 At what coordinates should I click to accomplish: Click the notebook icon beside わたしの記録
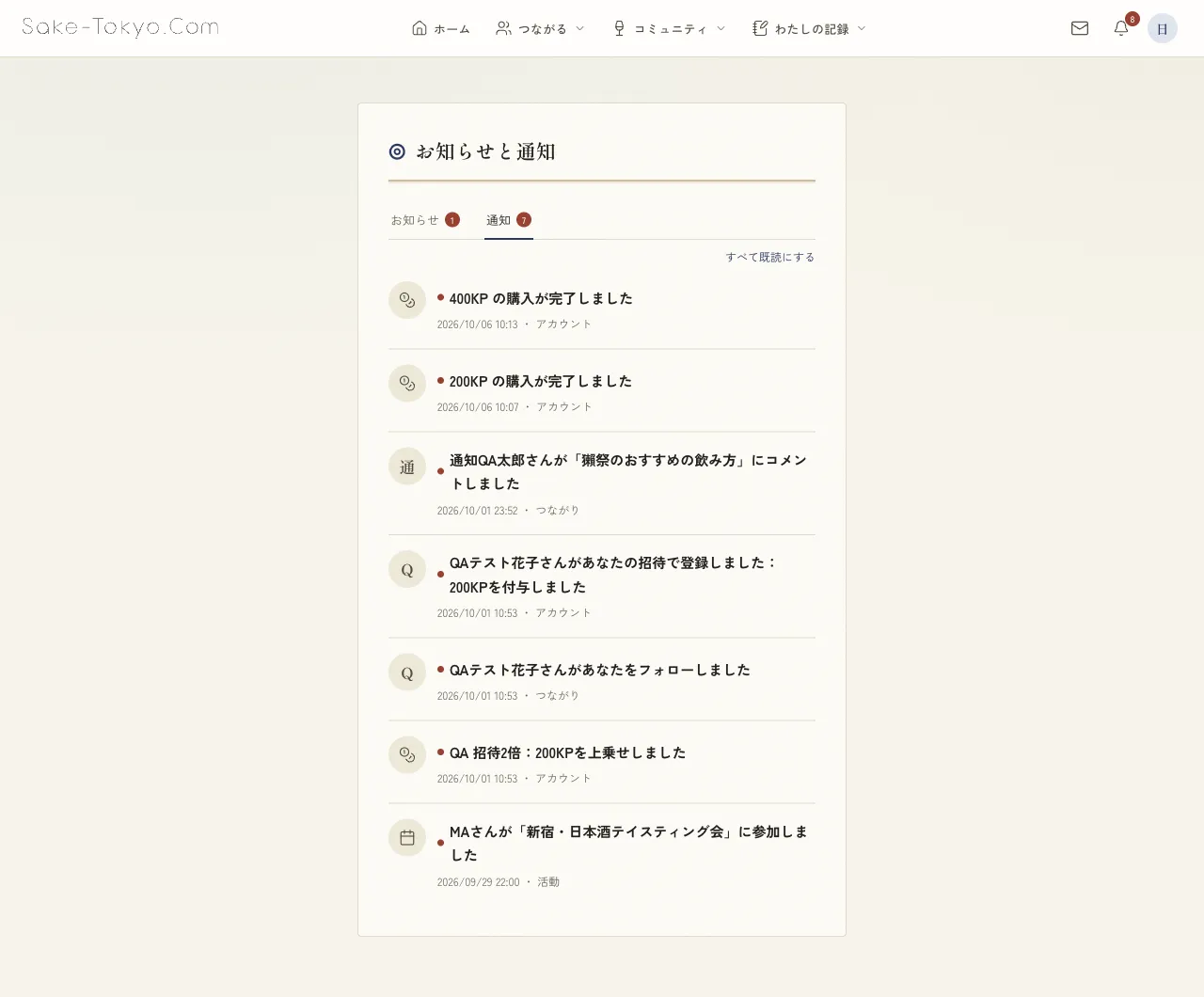[760, 28]
